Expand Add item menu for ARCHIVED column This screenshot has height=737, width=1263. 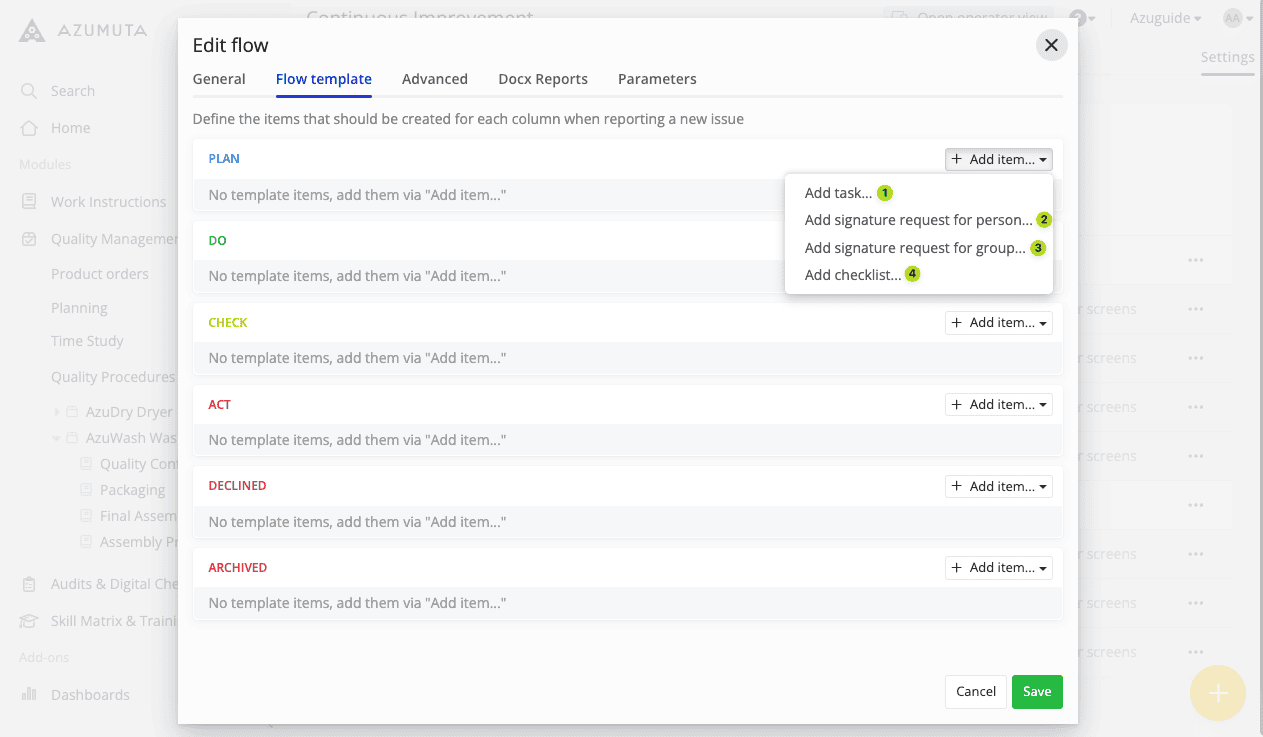[x=998, y=568]
